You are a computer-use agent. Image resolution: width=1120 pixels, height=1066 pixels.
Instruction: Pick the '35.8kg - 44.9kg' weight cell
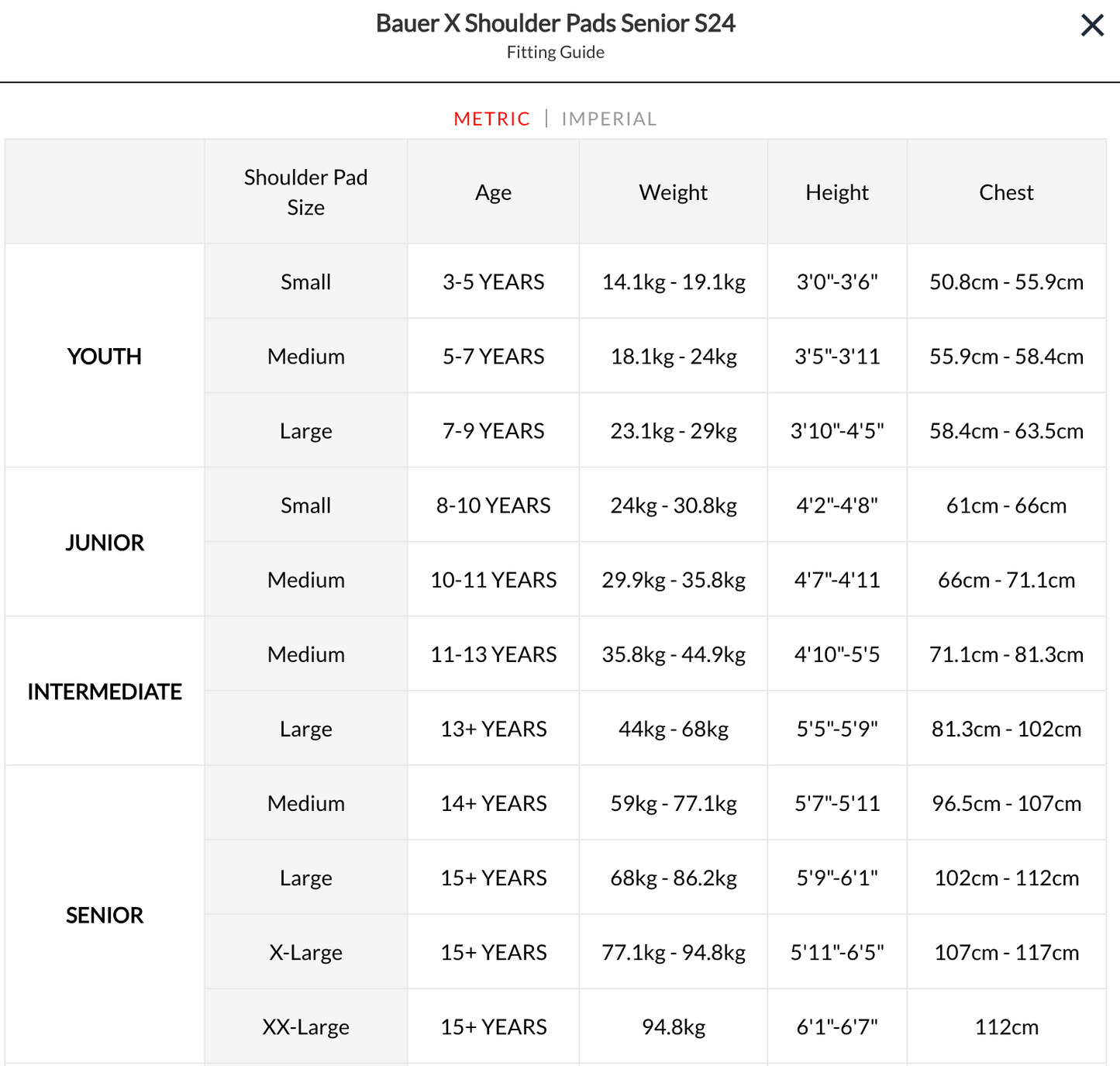click(x=674, y=654)
